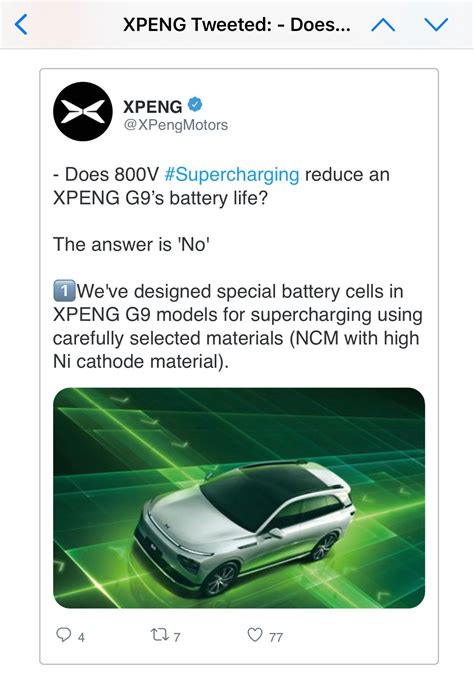
Task: Click the reply count 4
Action: 81,637
